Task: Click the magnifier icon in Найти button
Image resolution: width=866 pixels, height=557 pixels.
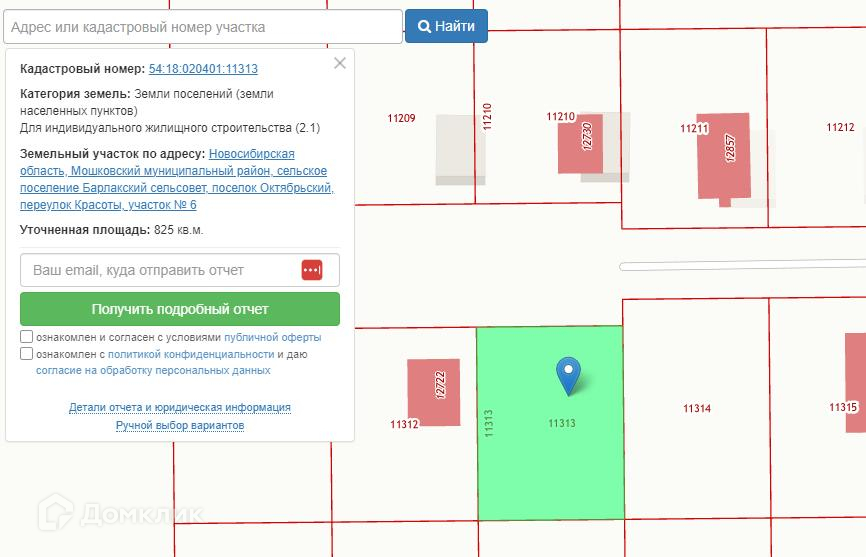Action: click(424, 26)
